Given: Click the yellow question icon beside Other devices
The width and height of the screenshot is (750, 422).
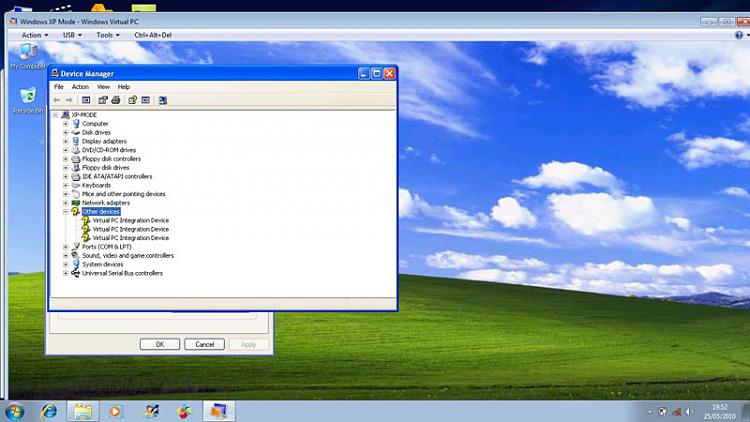Looking at the screenshot, I should click(x=76, y=211).
